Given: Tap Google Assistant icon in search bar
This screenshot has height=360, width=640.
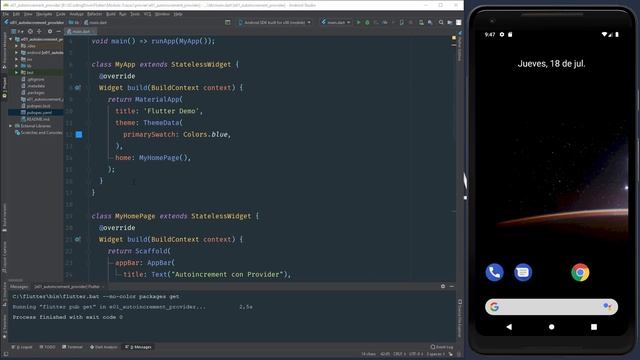Looking at the screenshot, I should [607, 307].
